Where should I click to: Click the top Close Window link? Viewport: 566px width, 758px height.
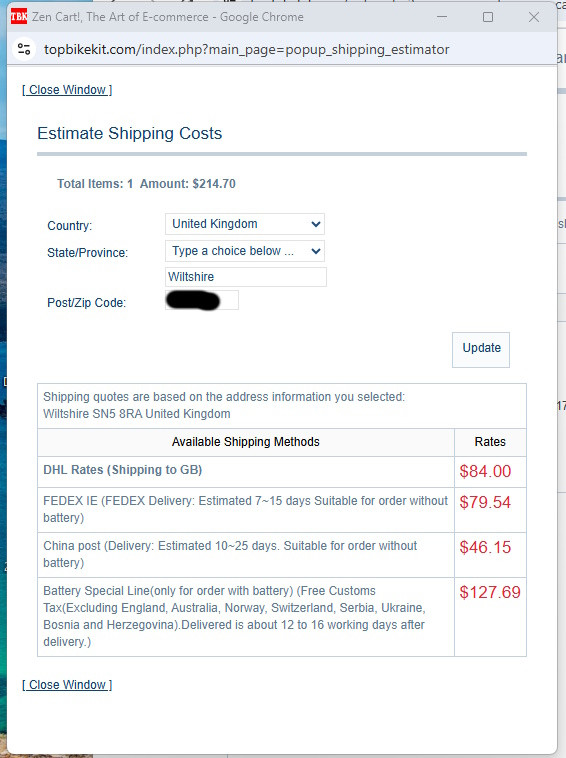[67, 90]
